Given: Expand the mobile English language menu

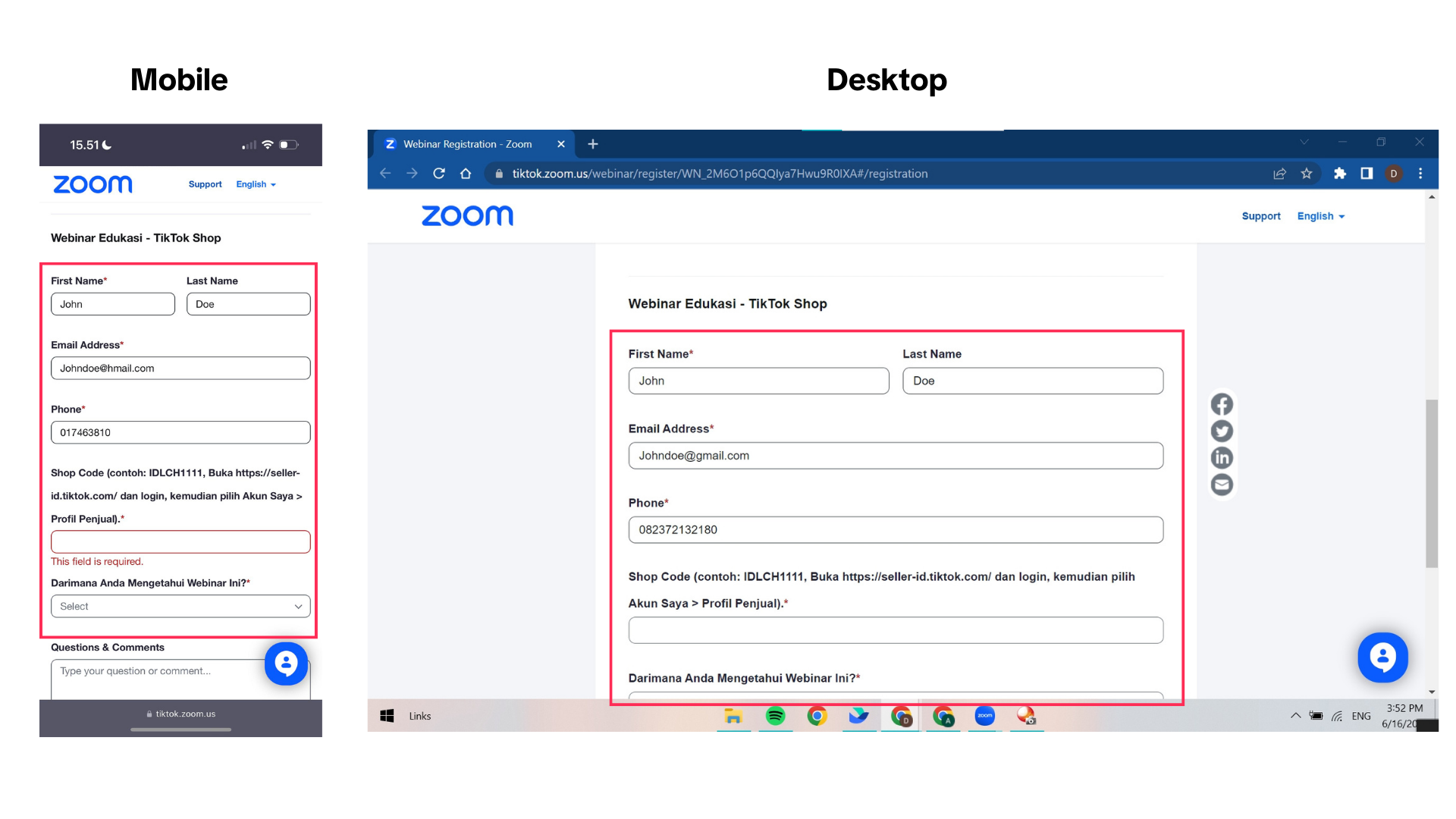Looking at the screenshot, I should point(256,184).
